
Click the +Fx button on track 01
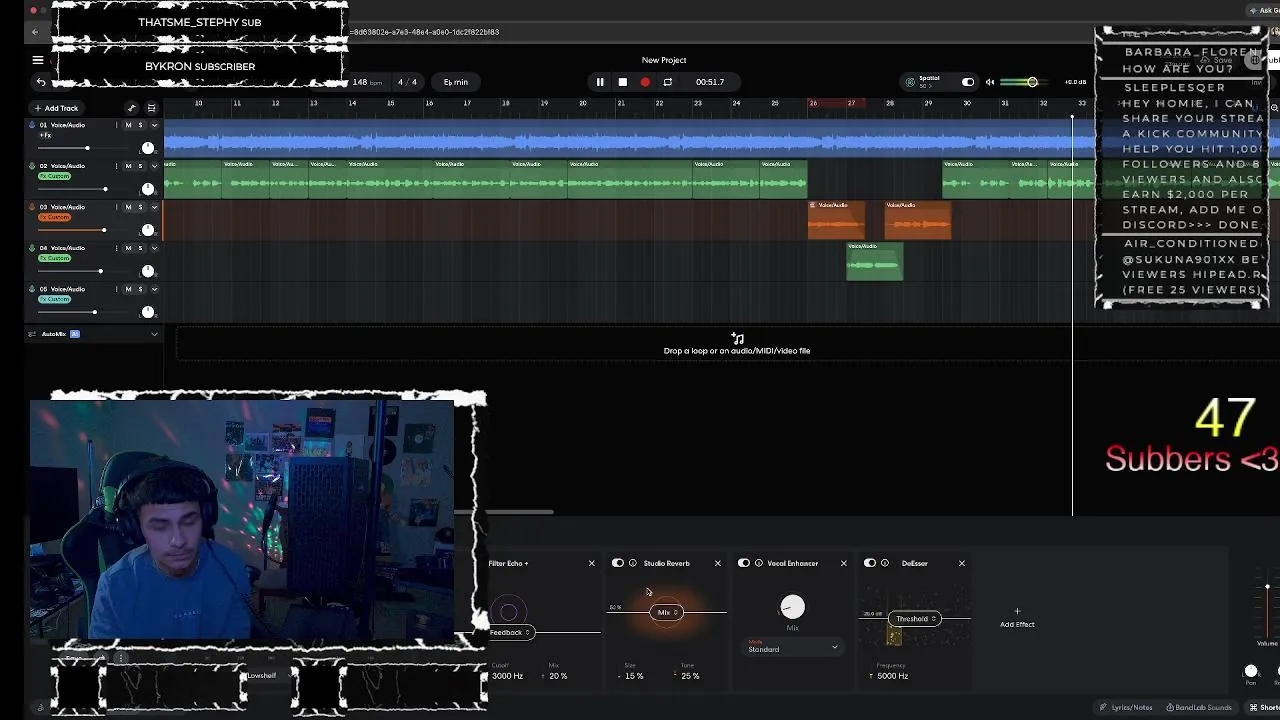point(45,135)
